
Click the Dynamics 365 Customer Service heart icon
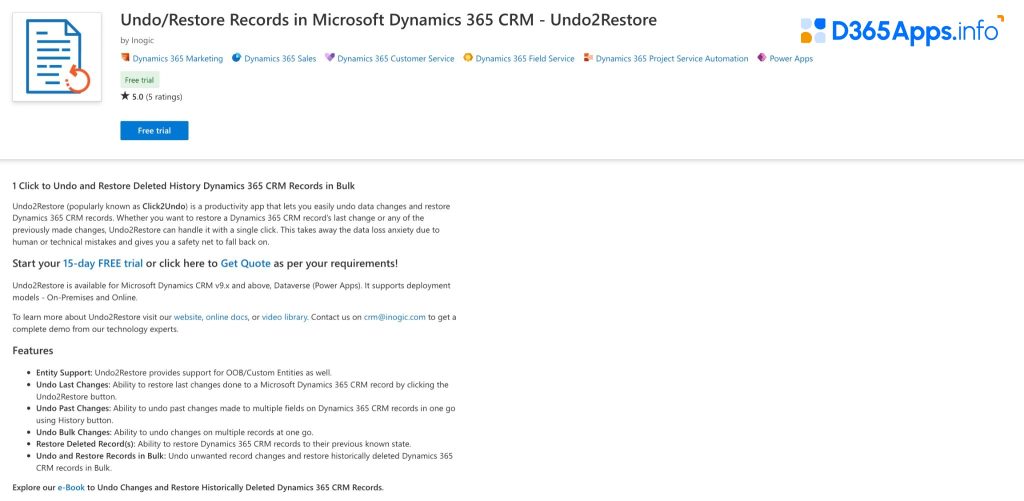tap(330, 58)
